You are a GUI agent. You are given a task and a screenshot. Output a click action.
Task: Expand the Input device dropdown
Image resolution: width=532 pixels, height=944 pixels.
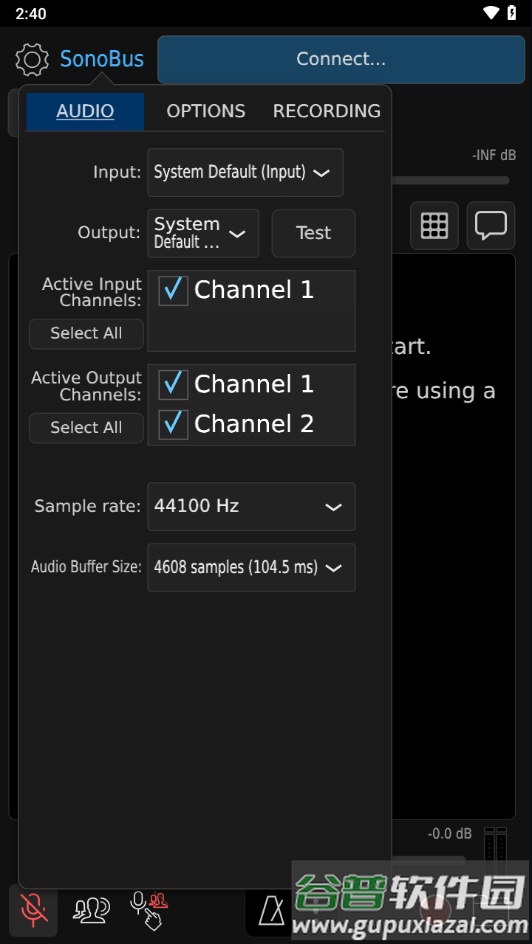tap(246, 173)
